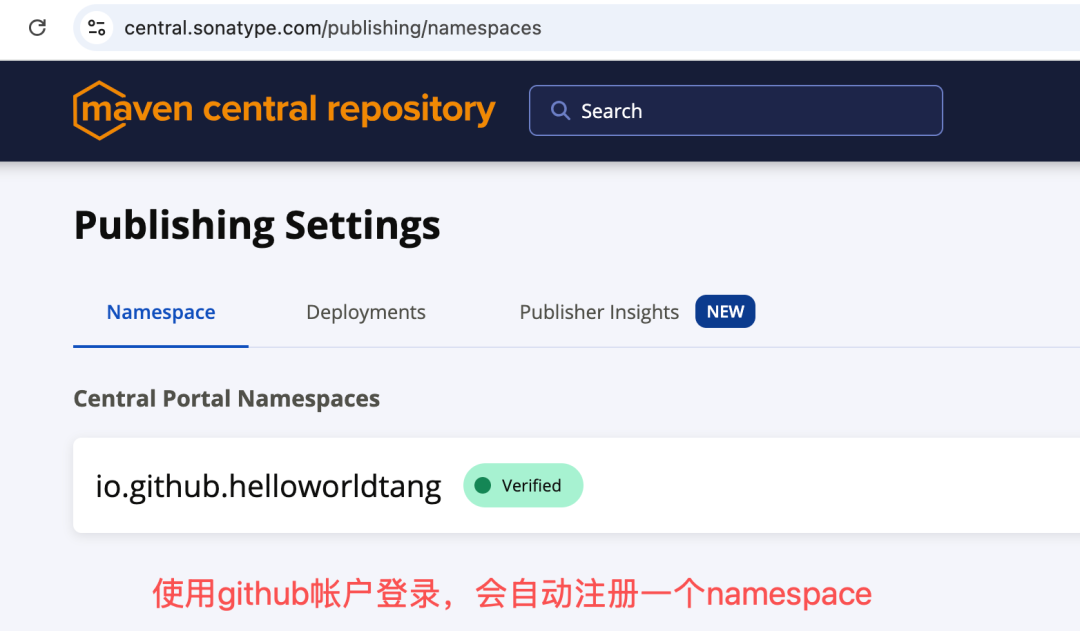Open the Publisher Insights tab
The width and height of the screenshot is (1080, 631).
pos(599,312)
